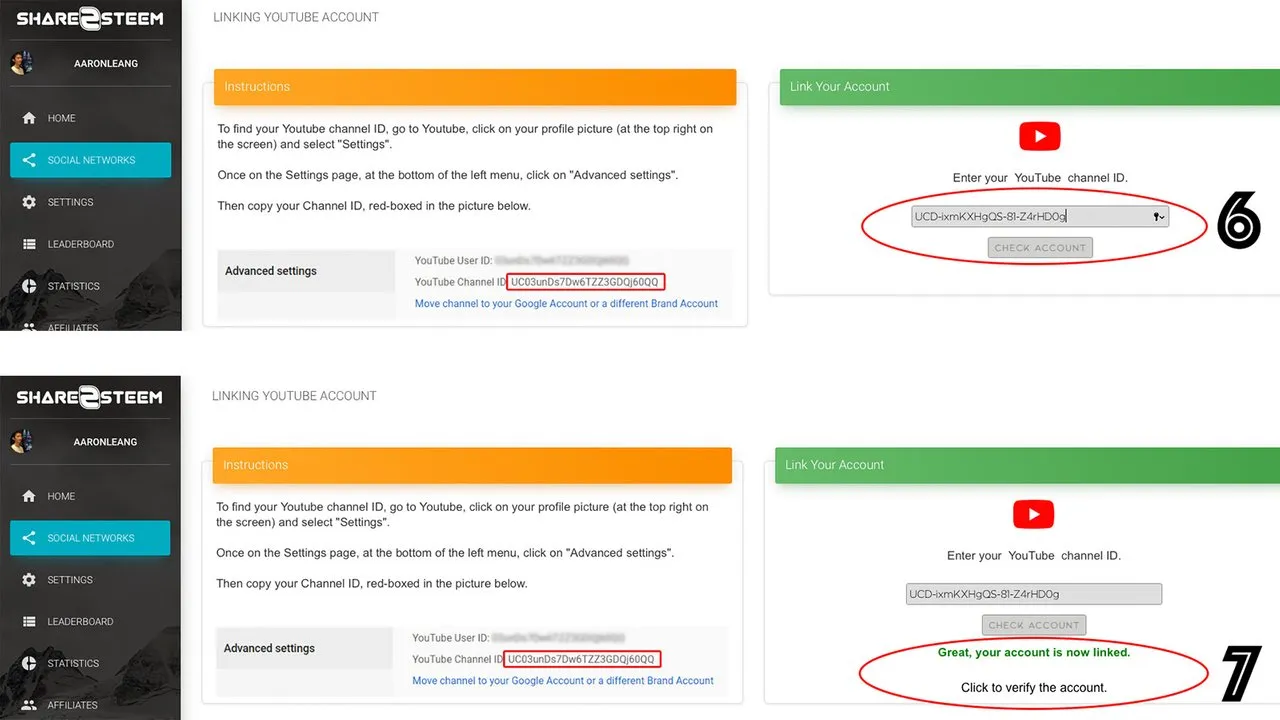This screenshot has width=1280, height=720.
Task: Click 'Advanced settings' label in the top Instructions image
Action: [x=271, y=271]
